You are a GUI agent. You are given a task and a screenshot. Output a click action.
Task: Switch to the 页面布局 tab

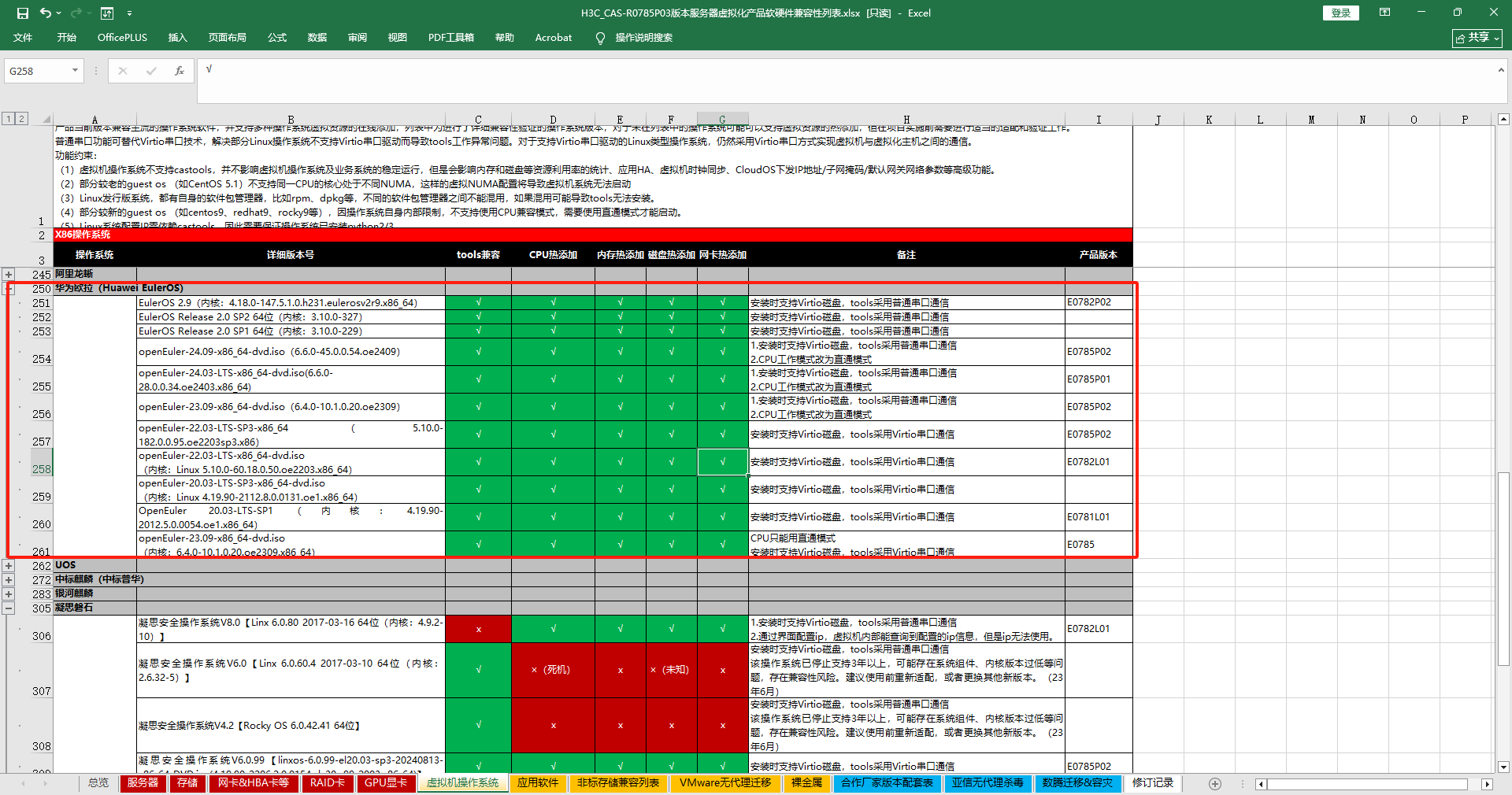coord(227,38)
